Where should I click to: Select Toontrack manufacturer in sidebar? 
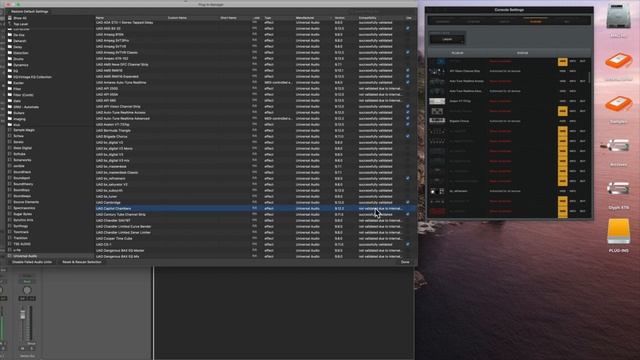point(21,232)
